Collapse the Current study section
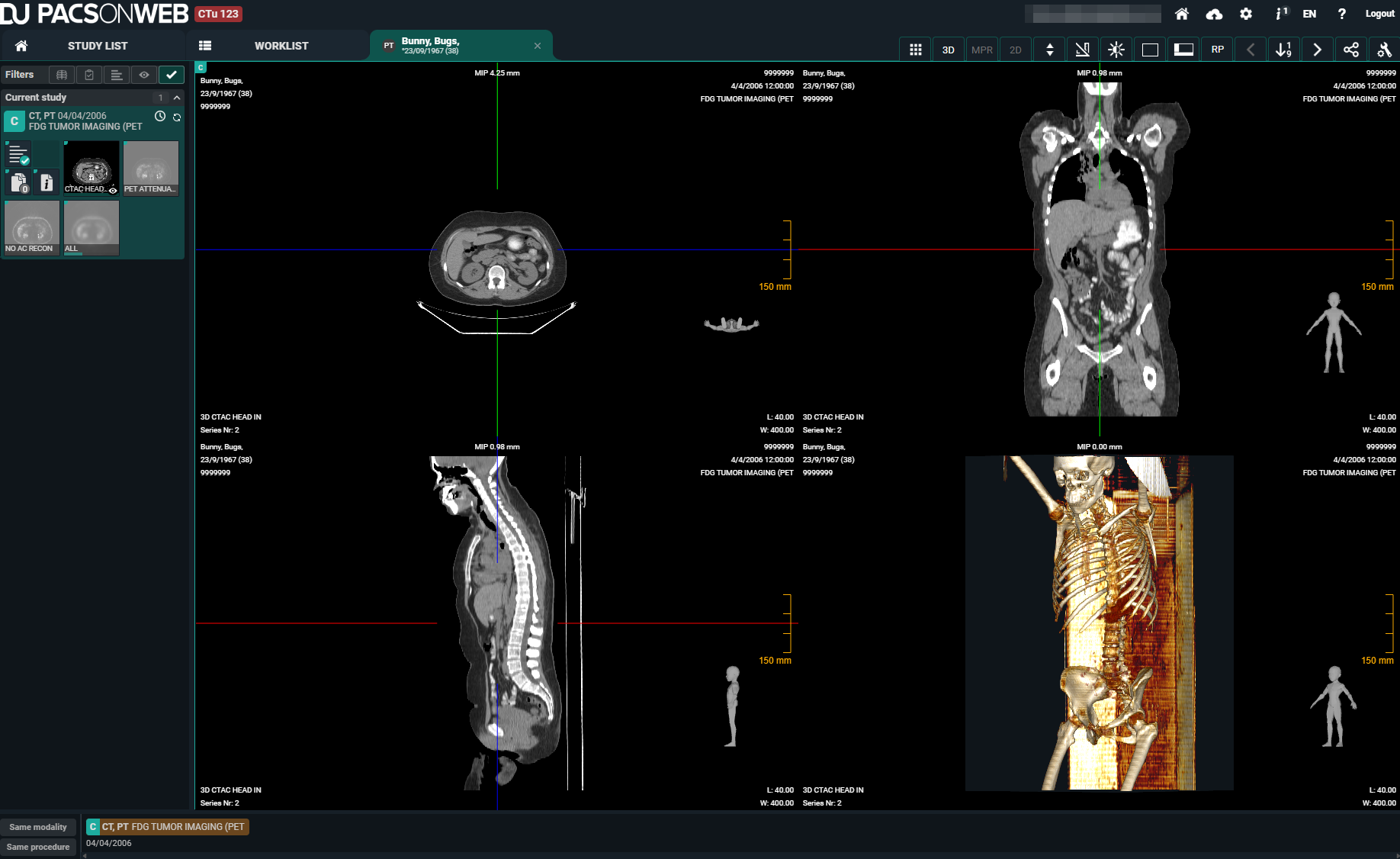1400x859 pixels. pos(177,98)
